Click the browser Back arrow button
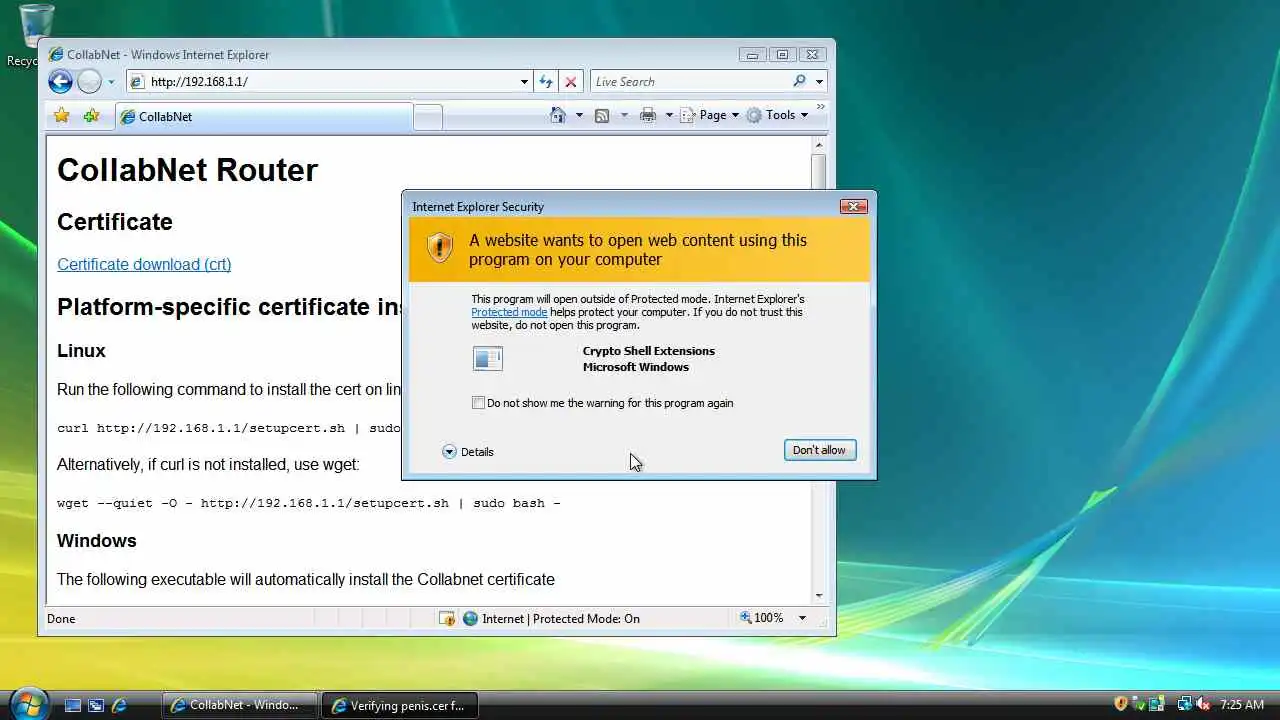The height and width of the screenshot is (720, 1280). pyautogui.click(x=60, y=82)
